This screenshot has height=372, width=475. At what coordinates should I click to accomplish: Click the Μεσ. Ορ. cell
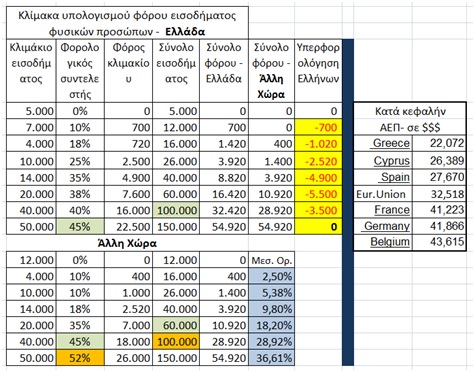[x=272, y=260]
